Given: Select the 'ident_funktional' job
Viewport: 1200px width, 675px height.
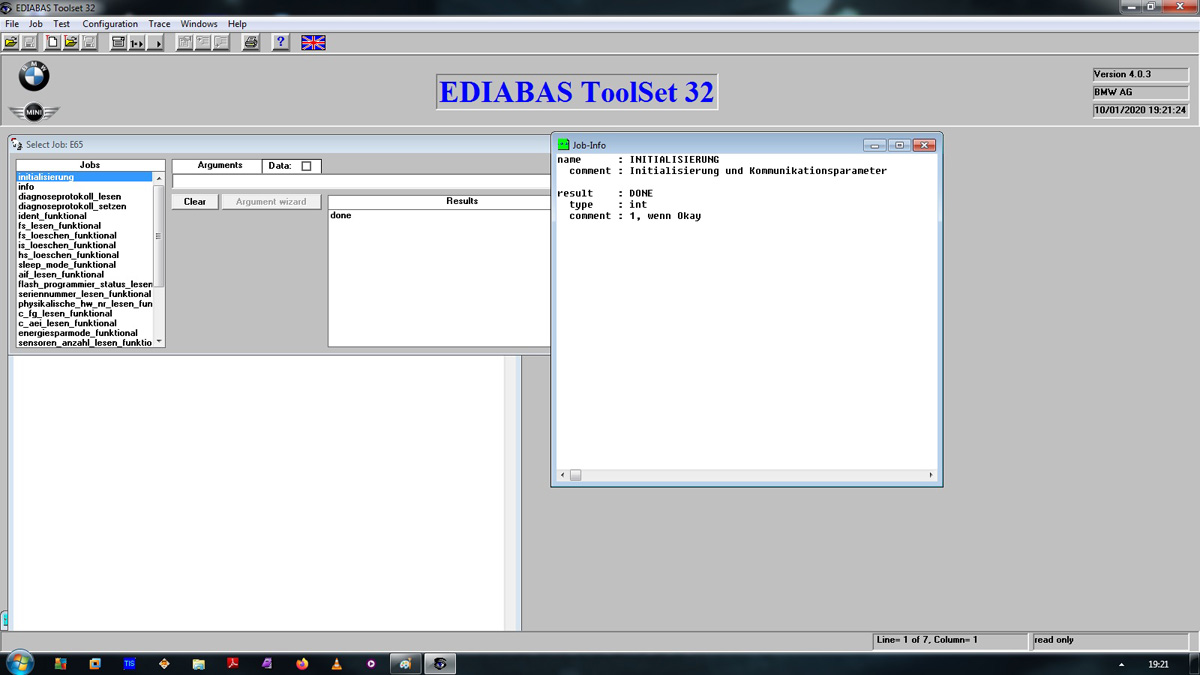Looking at the screenshot, I should click(x=85, y=216).
